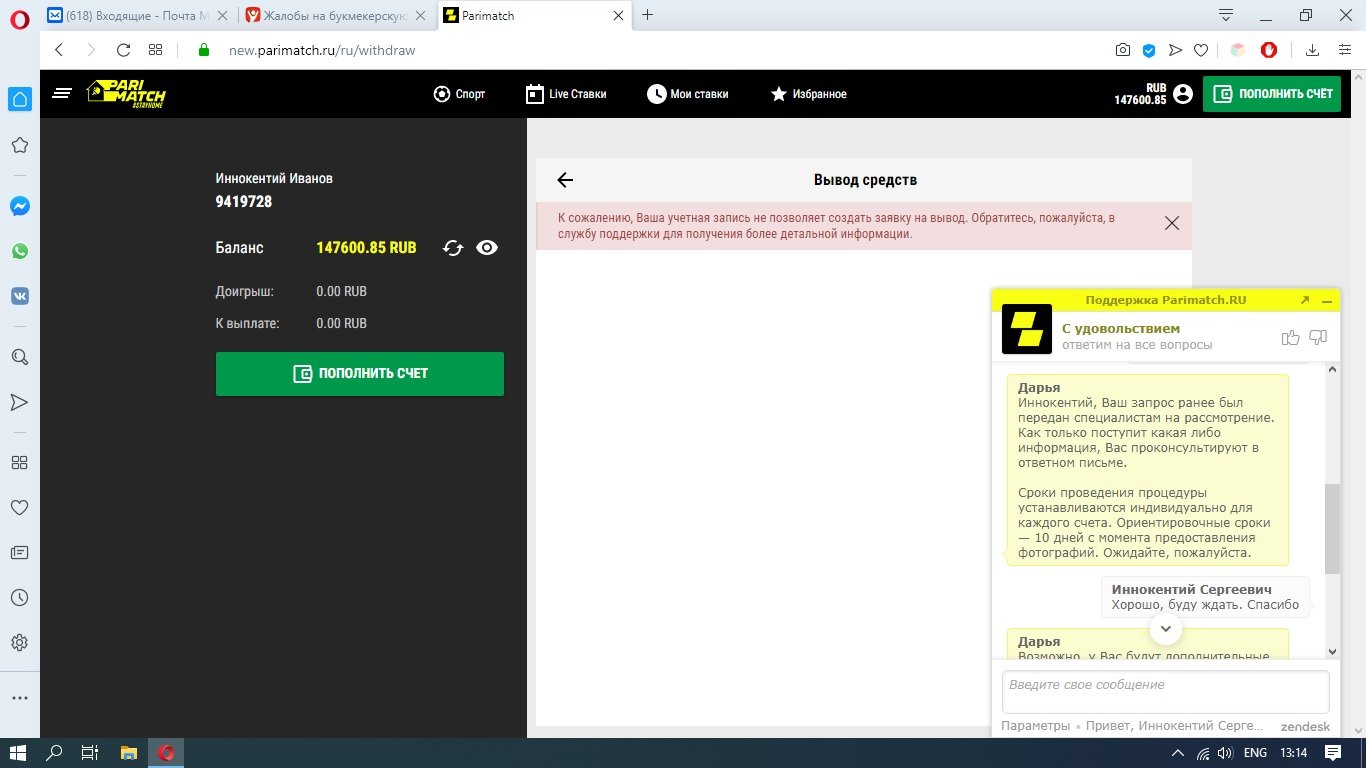Image resolution: width=1366 pixels, height=768 pixels.
Task: Minimize the Parimatch support chat widget
Action: point(1327,300)
